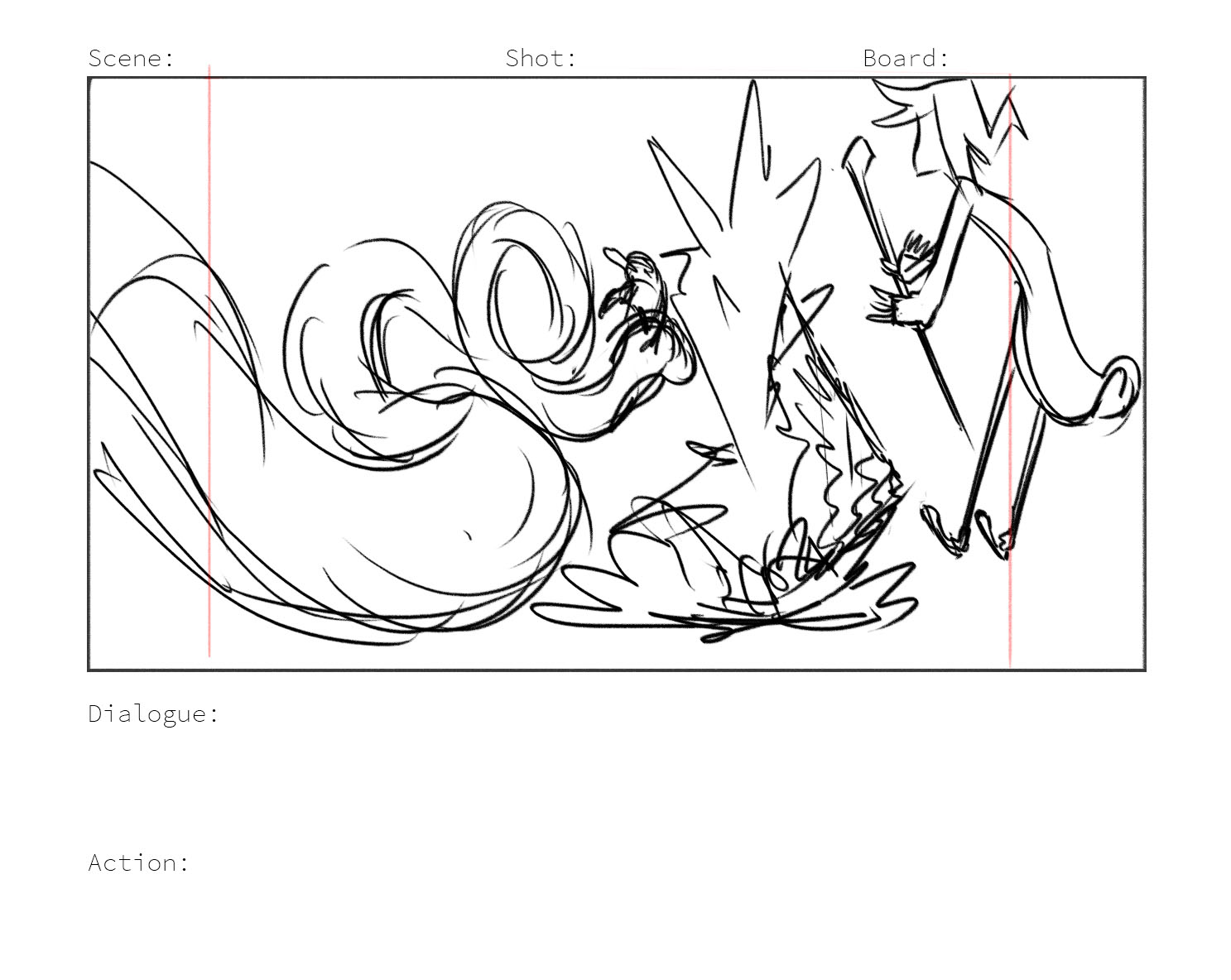This screenshot has width=1231, height=980.
Task: Click the Shot: label
Action: click(x=541, y=58)
